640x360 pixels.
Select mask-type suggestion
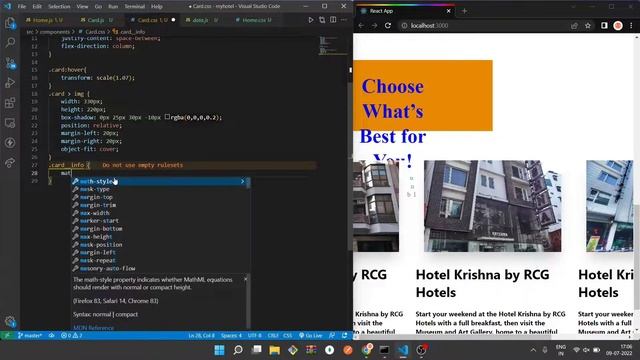click(x=160, y=189)
